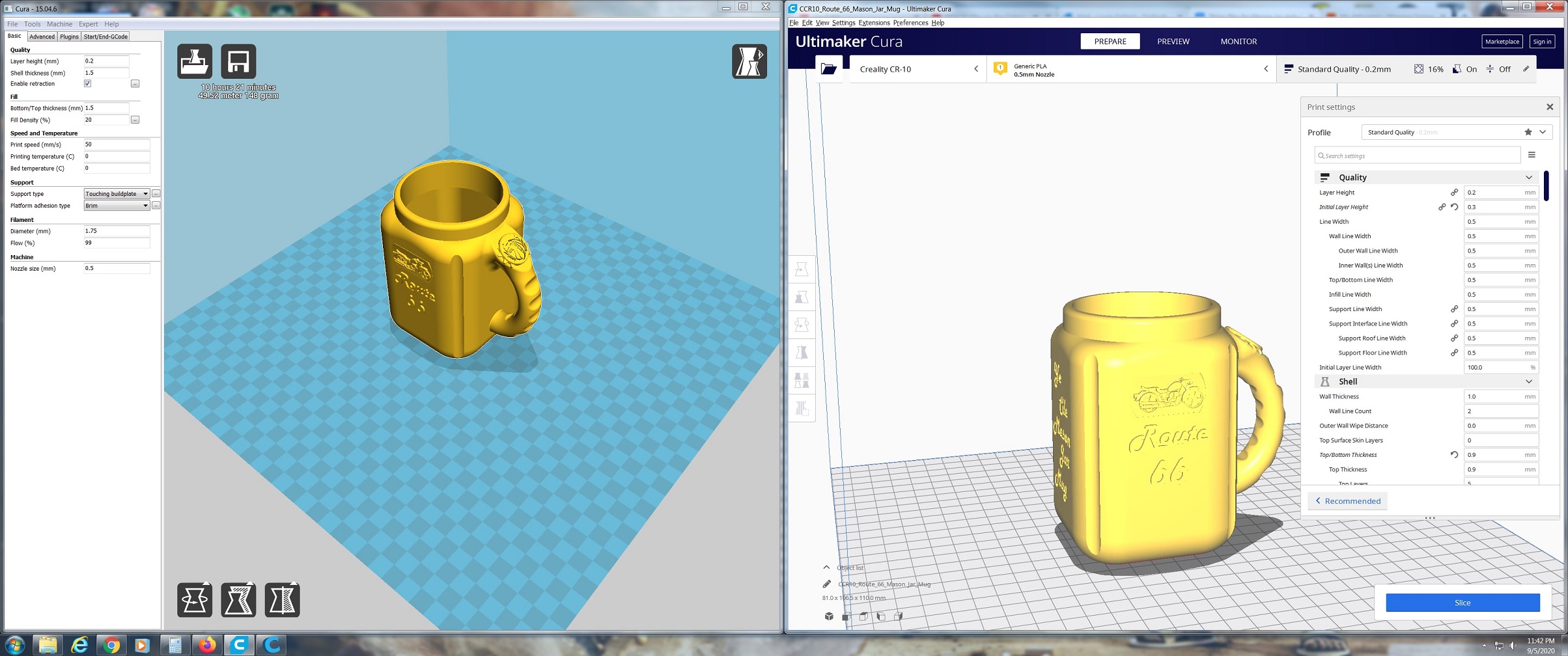Select the Move tool in Ultimaker Cura
This screenshot has width=1568, height=656.
point(802,269)
